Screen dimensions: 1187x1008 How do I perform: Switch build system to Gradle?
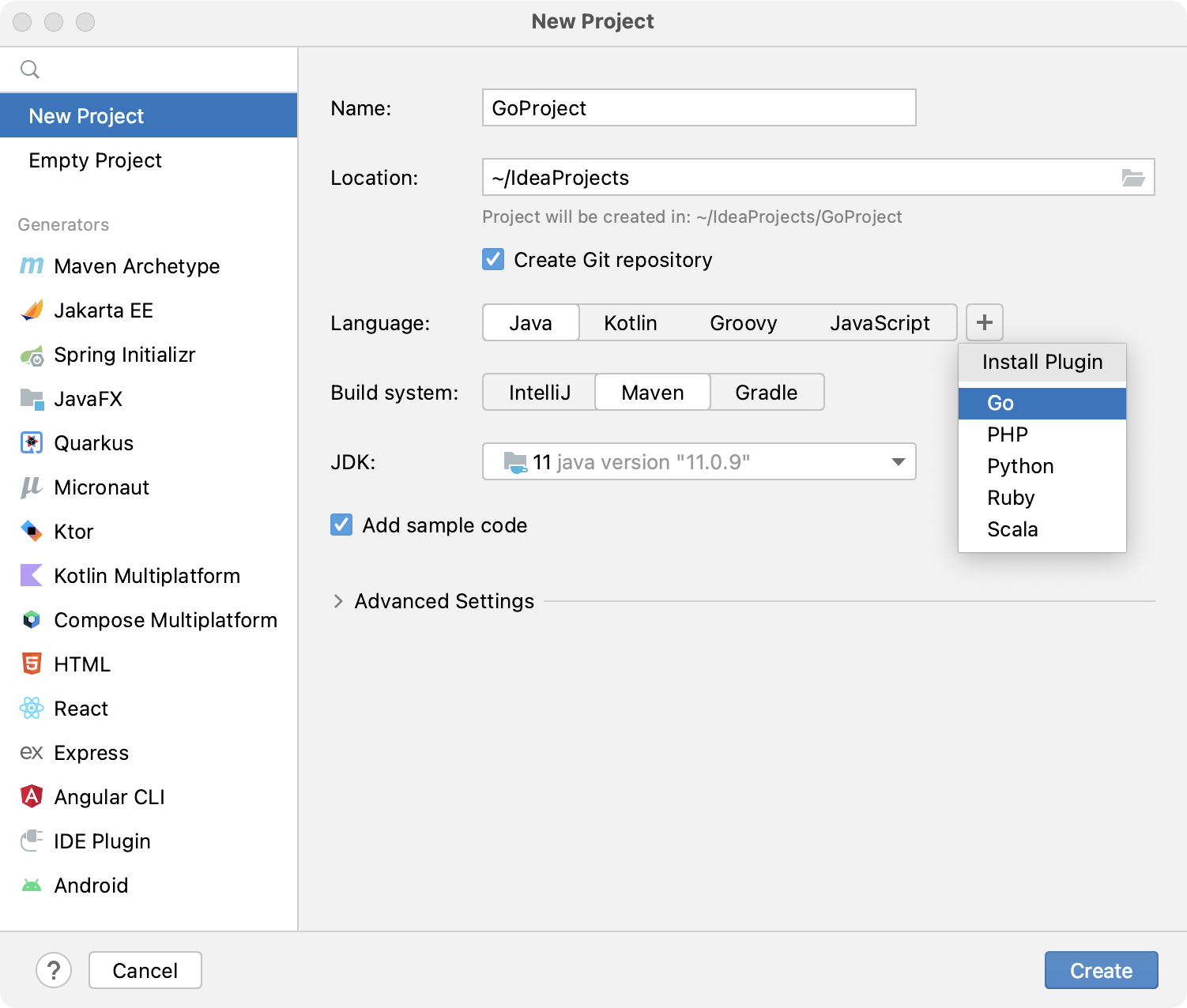[766, 393]
